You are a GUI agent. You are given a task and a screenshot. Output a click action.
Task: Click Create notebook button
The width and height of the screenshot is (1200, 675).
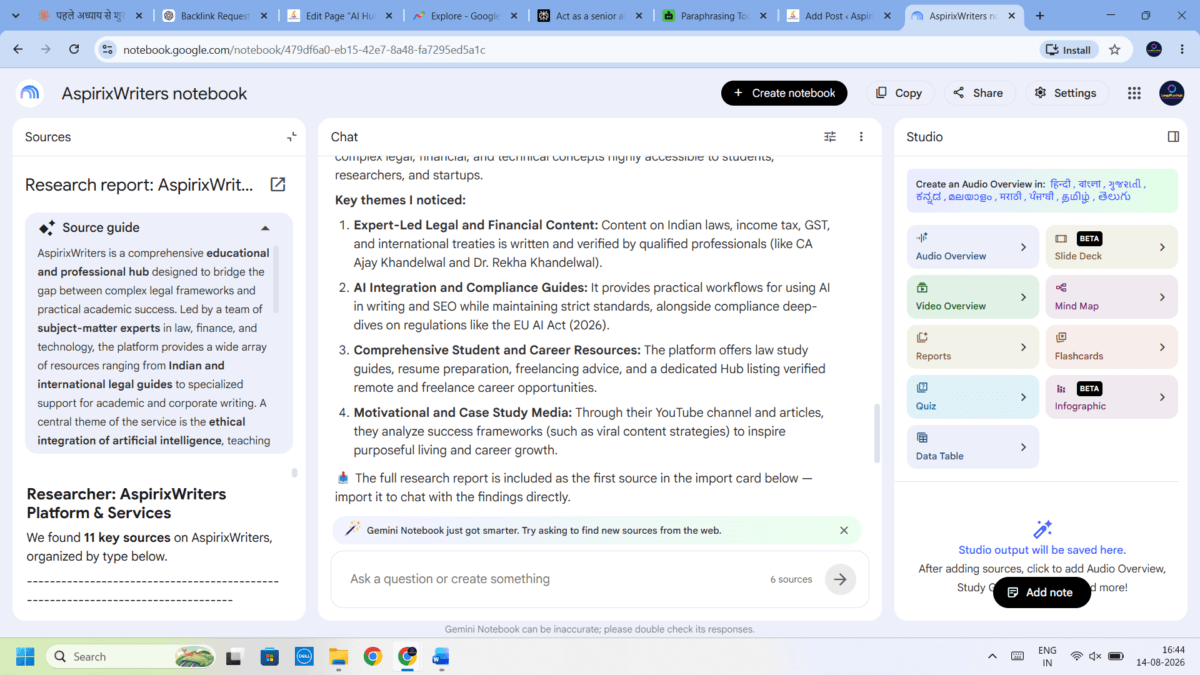click(784, 93)
